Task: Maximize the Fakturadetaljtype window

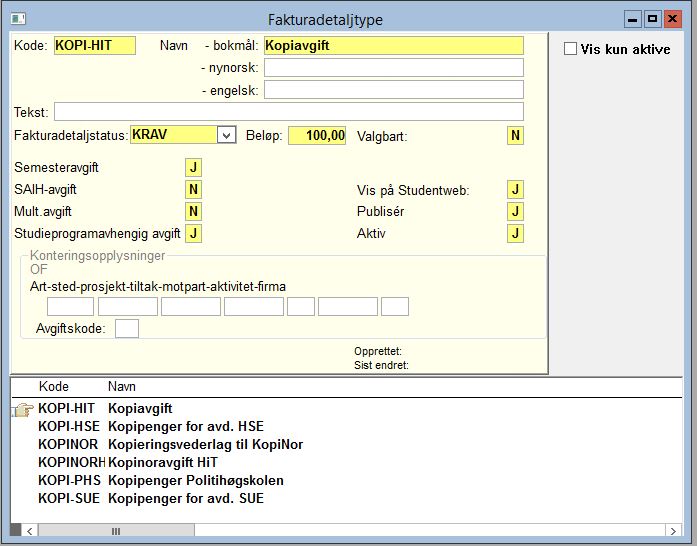Action: (x=653, y=20)
